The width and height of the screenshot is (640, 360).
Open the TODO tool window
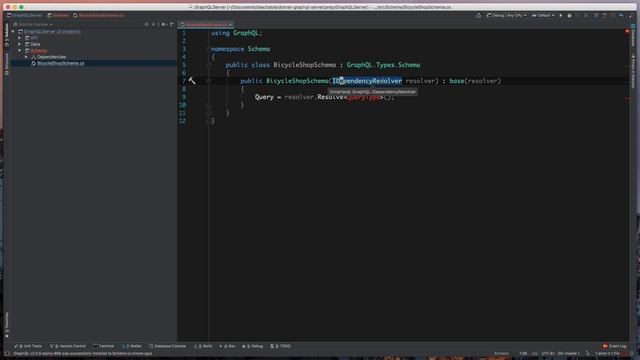(x=280, y=346)
